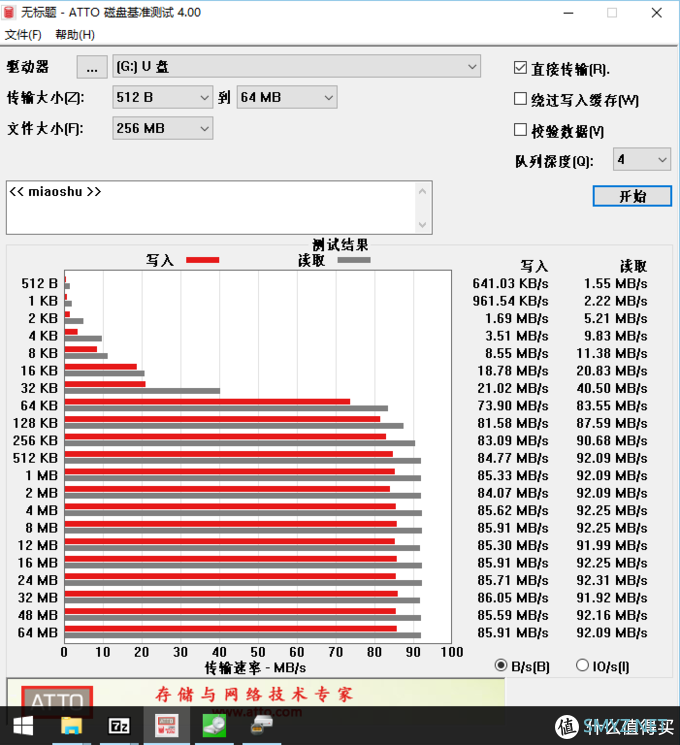Click description scrollbar down arrow
This screenshot has height=745, width=680.
click(x=422, y=224)
